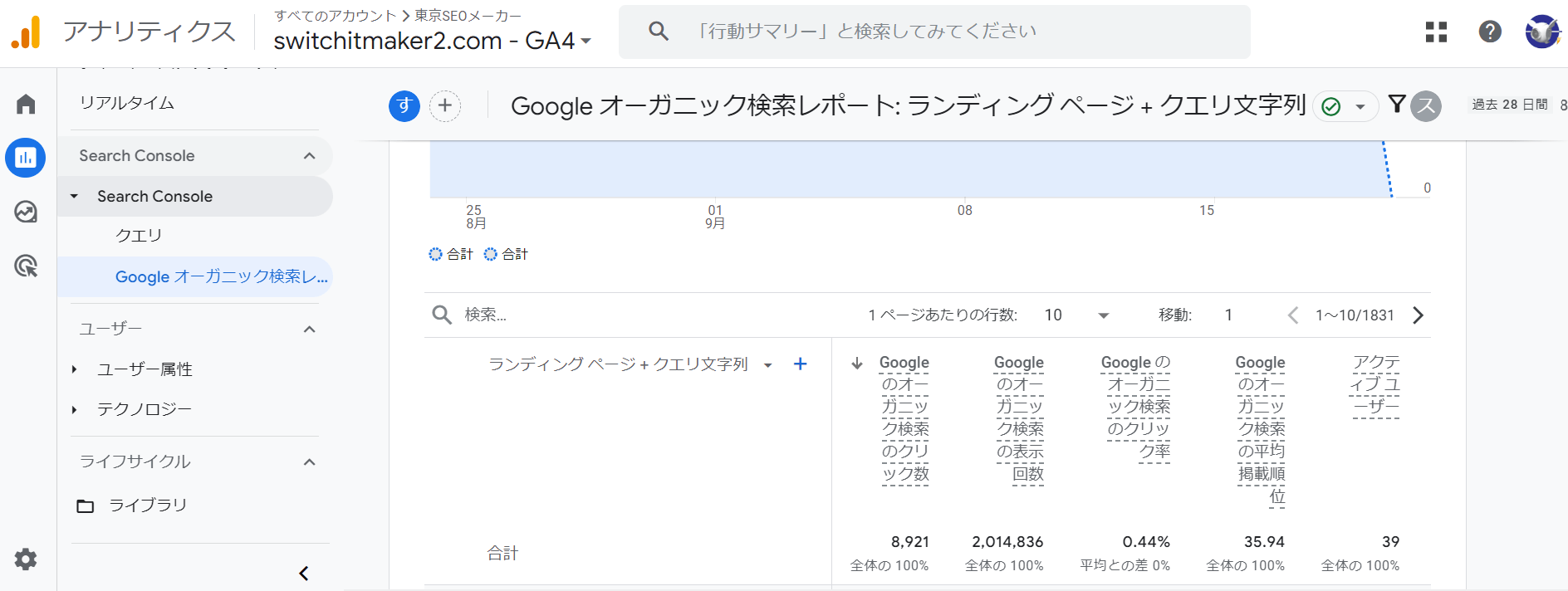Click the 東京SEOメーカー breadcrumb

pos(468,16)
